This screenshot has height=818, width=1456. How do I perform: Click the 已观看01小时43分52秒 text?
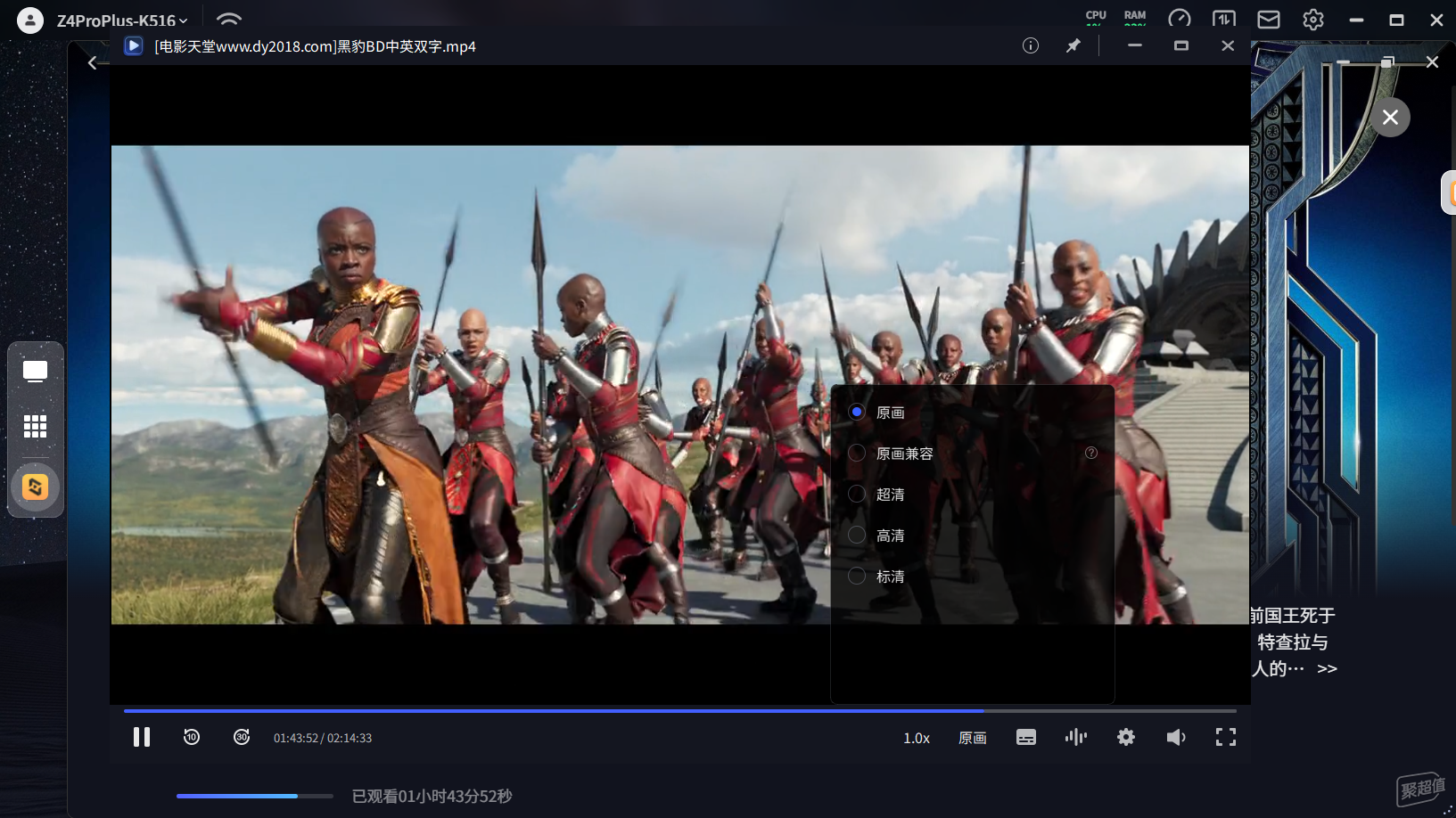[432, 796]
